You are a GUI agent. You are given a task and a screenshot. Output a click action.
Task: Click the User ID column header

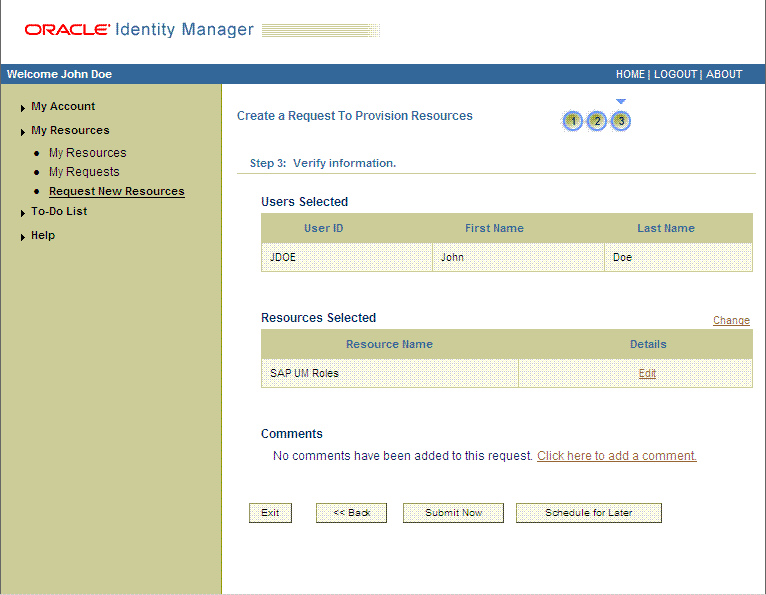coord(323,228)
